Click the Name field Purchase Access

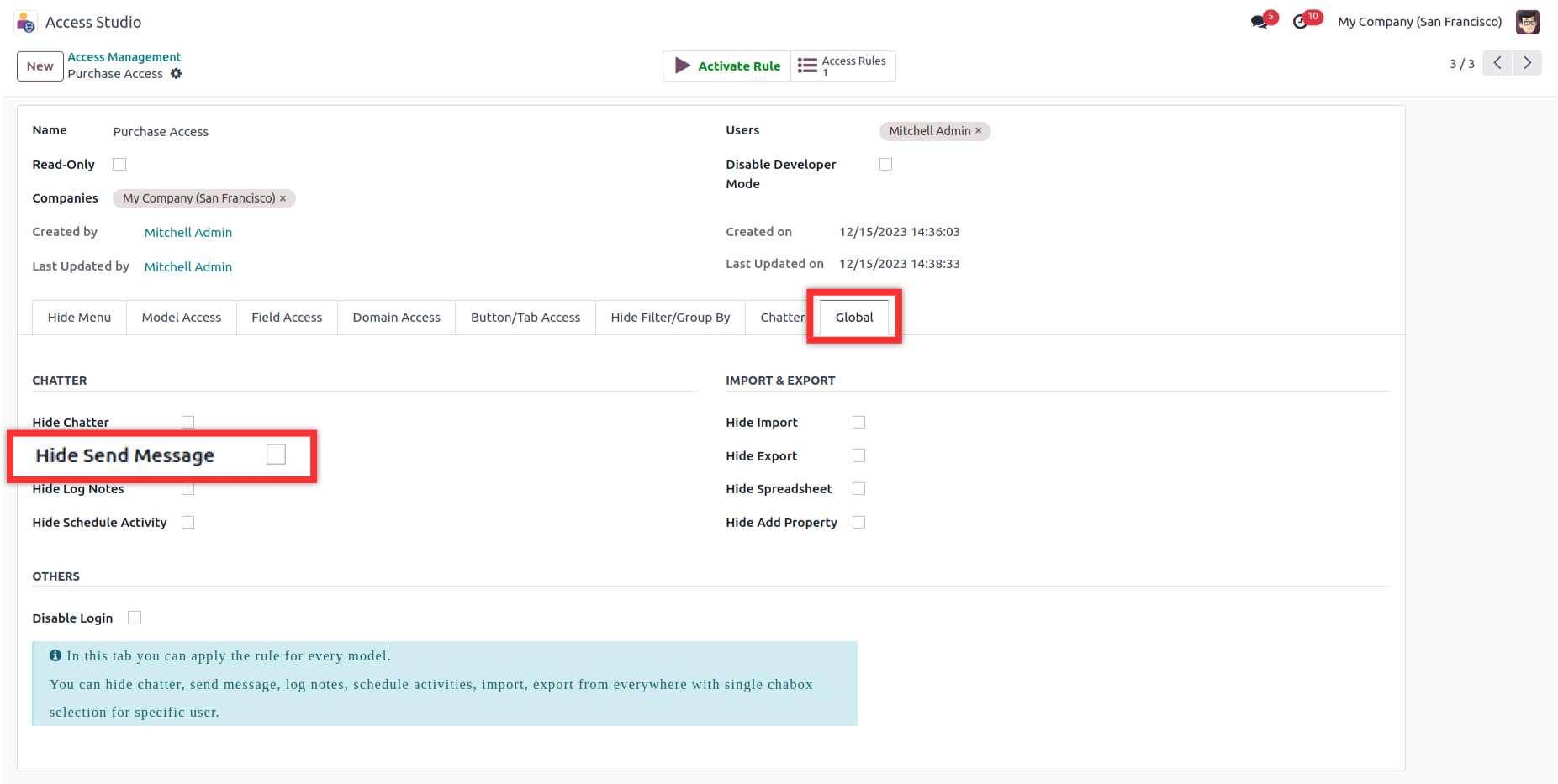[161, 132]
